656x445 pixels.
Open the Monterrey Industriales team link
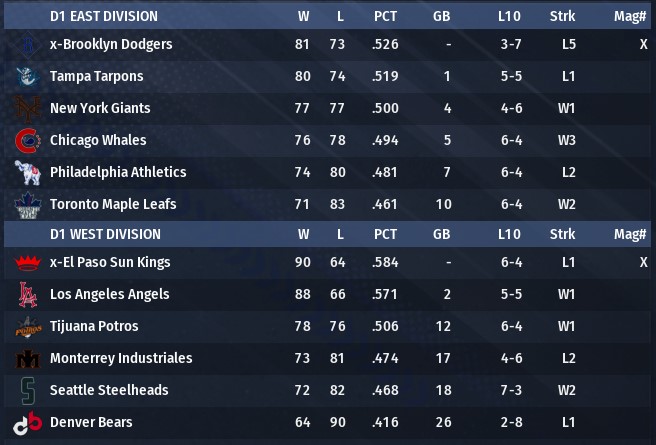coord(121,359)
